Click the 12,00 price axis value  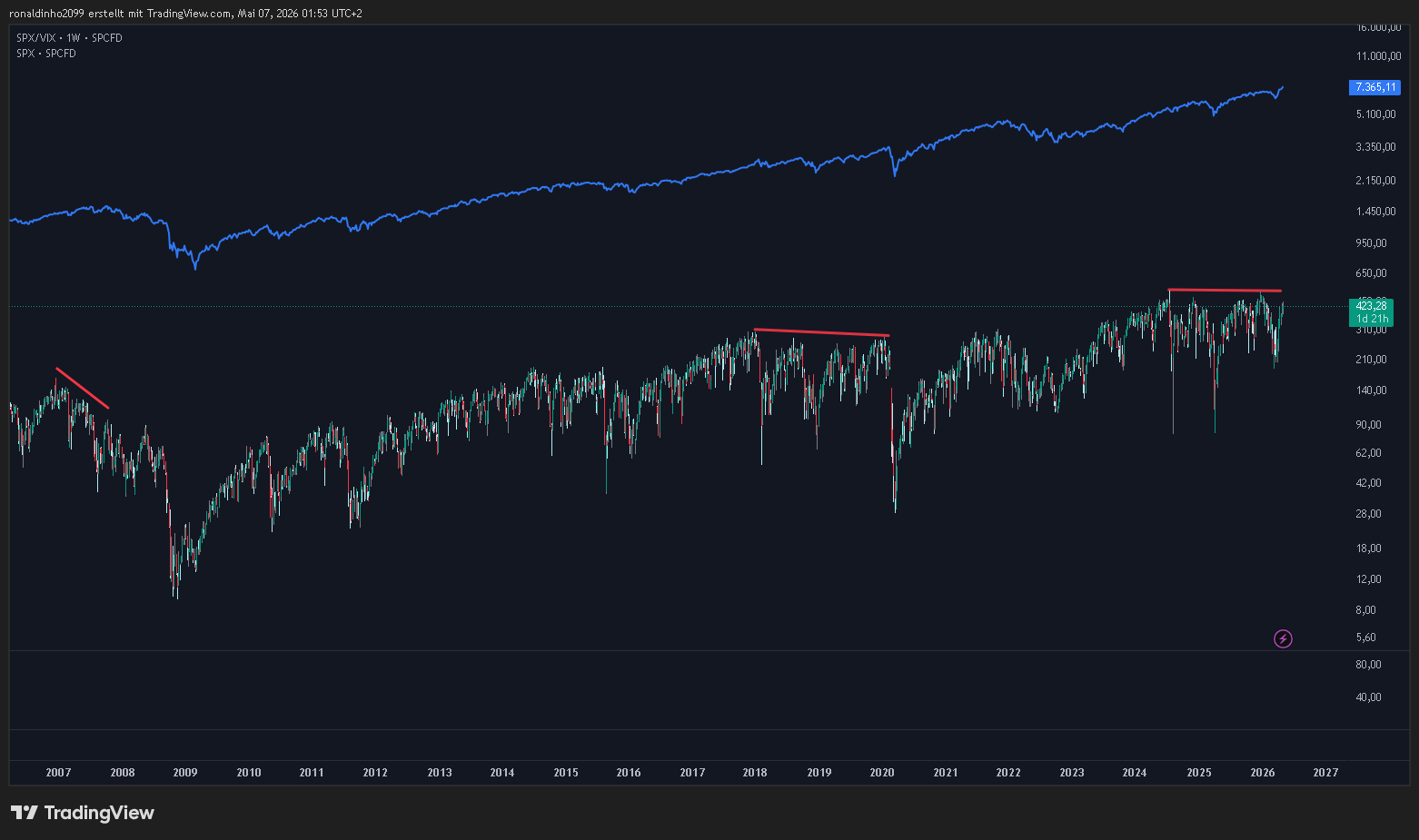click(1369, 579)
